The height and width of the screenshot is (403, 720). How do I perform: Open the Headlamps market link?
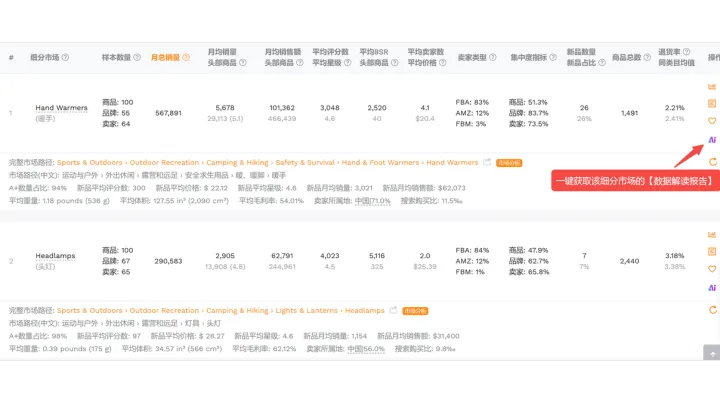point(55,256)
